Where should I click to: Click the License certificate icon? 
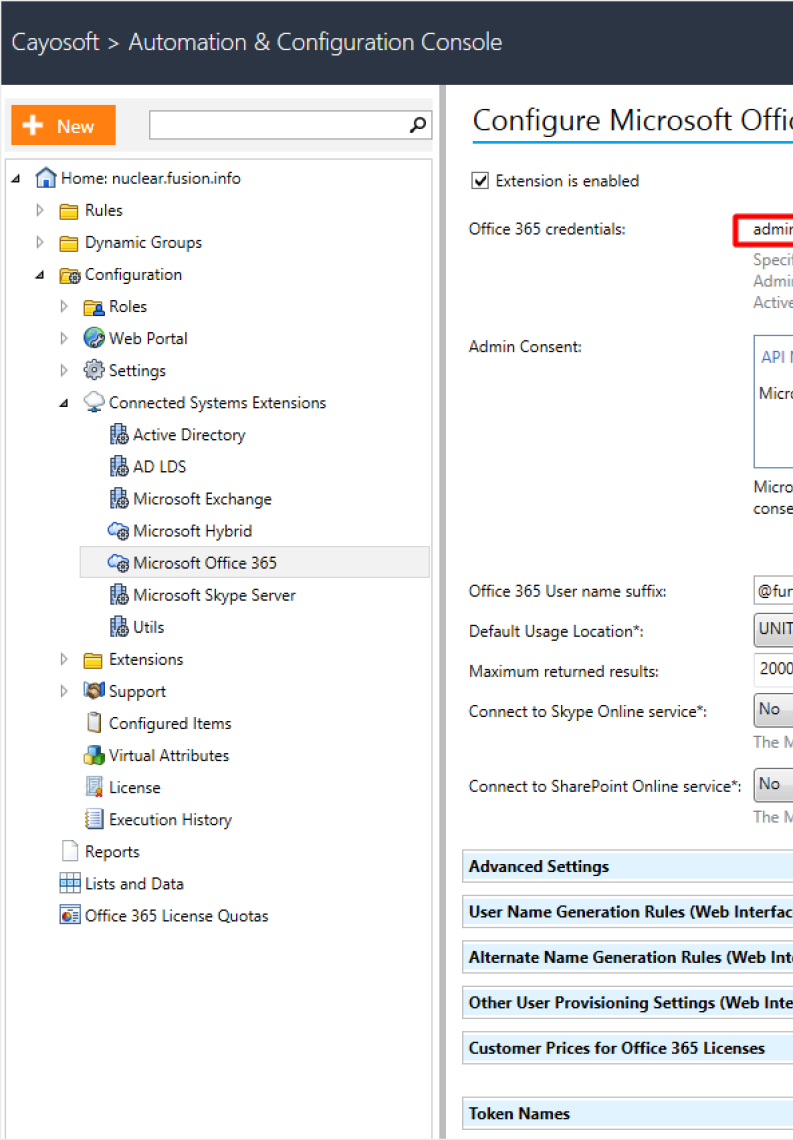[94, 787]
